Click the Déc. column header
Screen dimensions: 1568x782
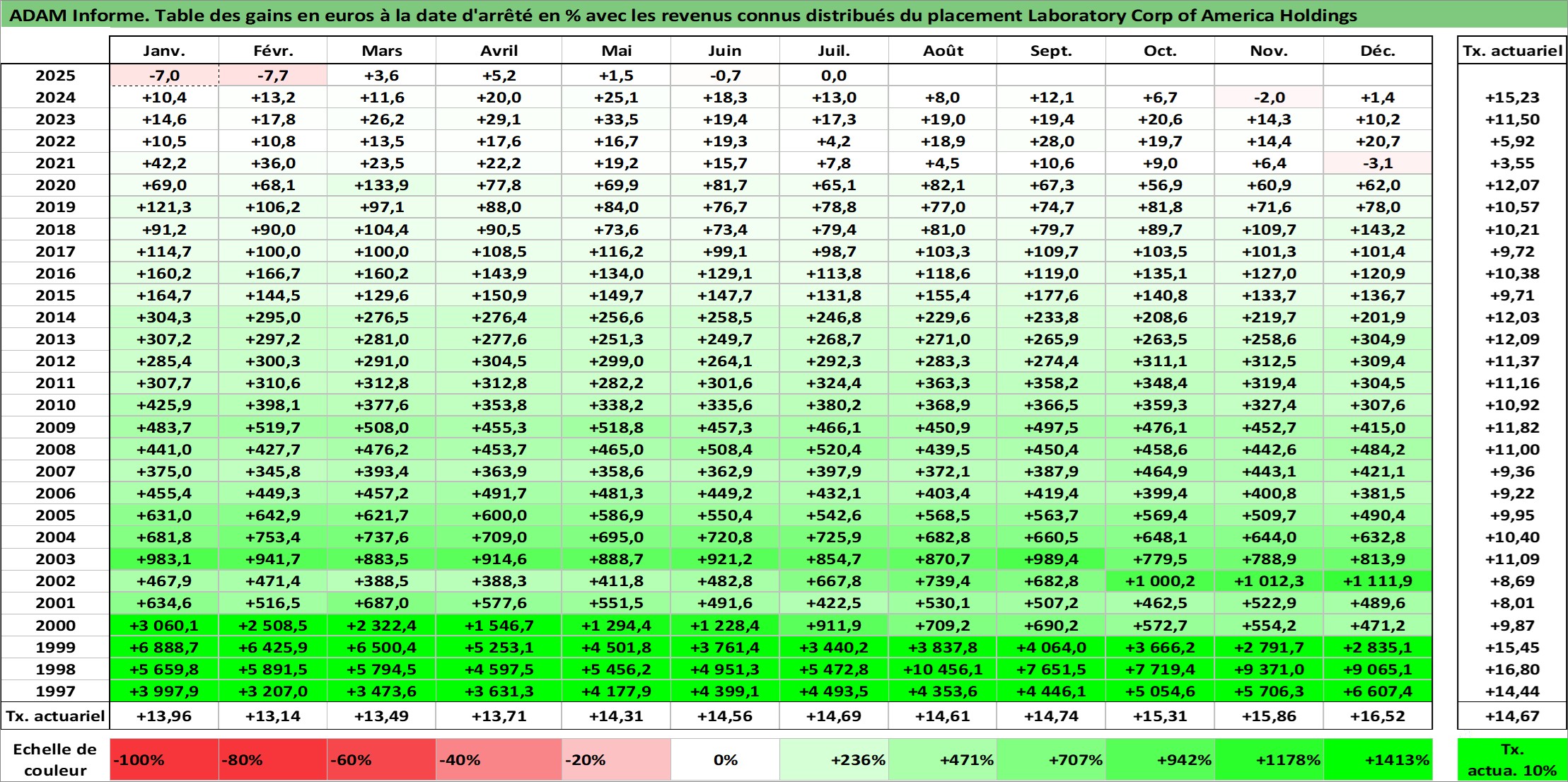[x=1378, y=51]
